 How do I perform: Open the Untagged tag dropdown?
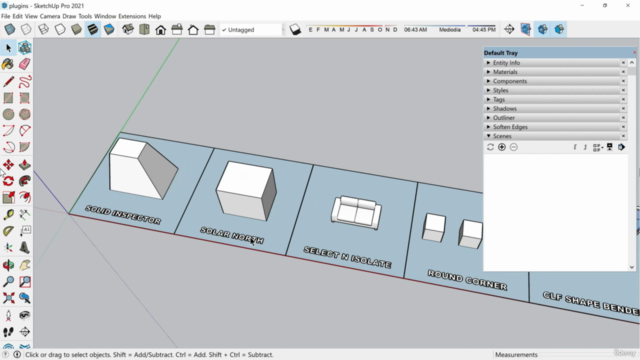coord(251,30)
